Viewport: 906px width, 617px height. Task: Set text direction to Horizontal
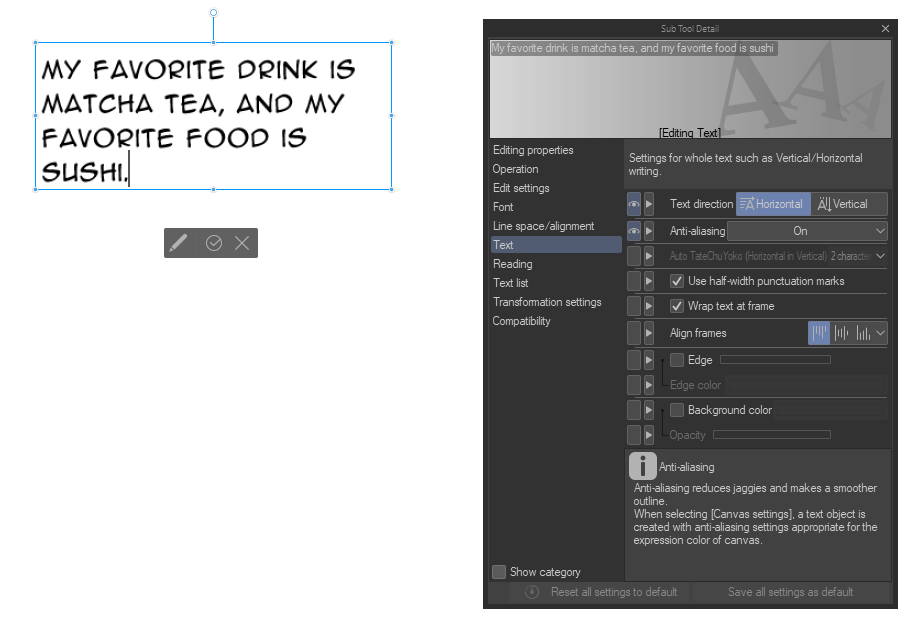tap(773, 204)
